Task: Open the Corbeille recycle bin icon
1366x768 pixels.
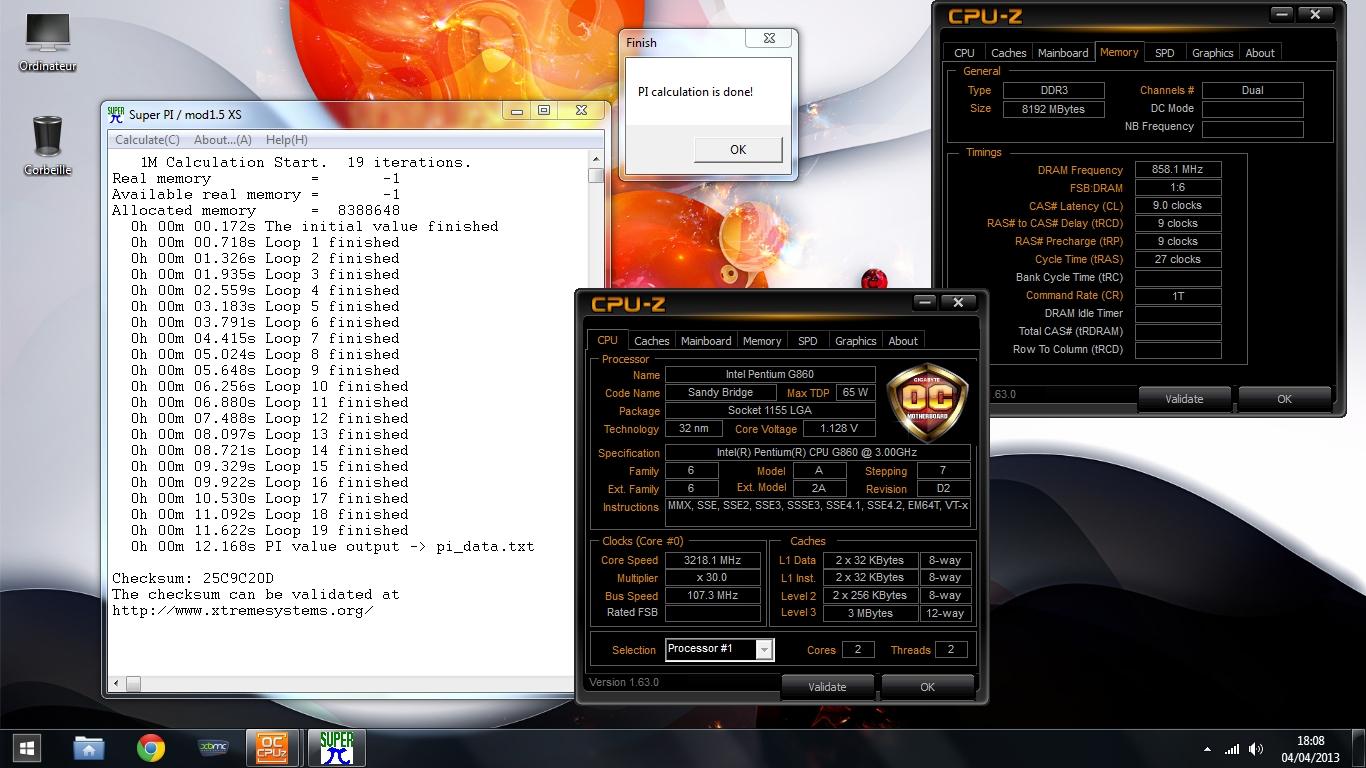Action: 47,145
